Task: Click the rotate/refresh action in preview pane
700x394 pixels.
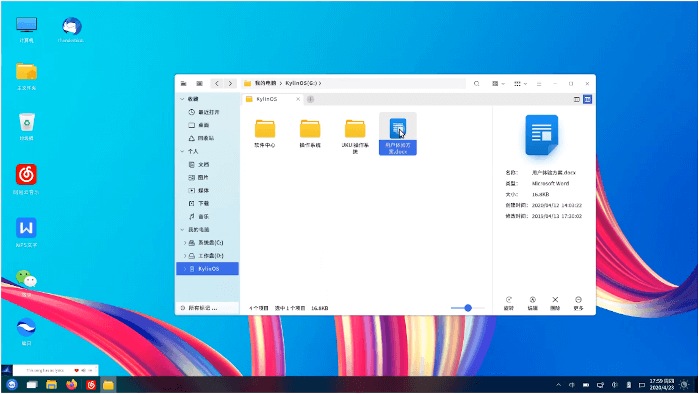Action: (508, 303)
